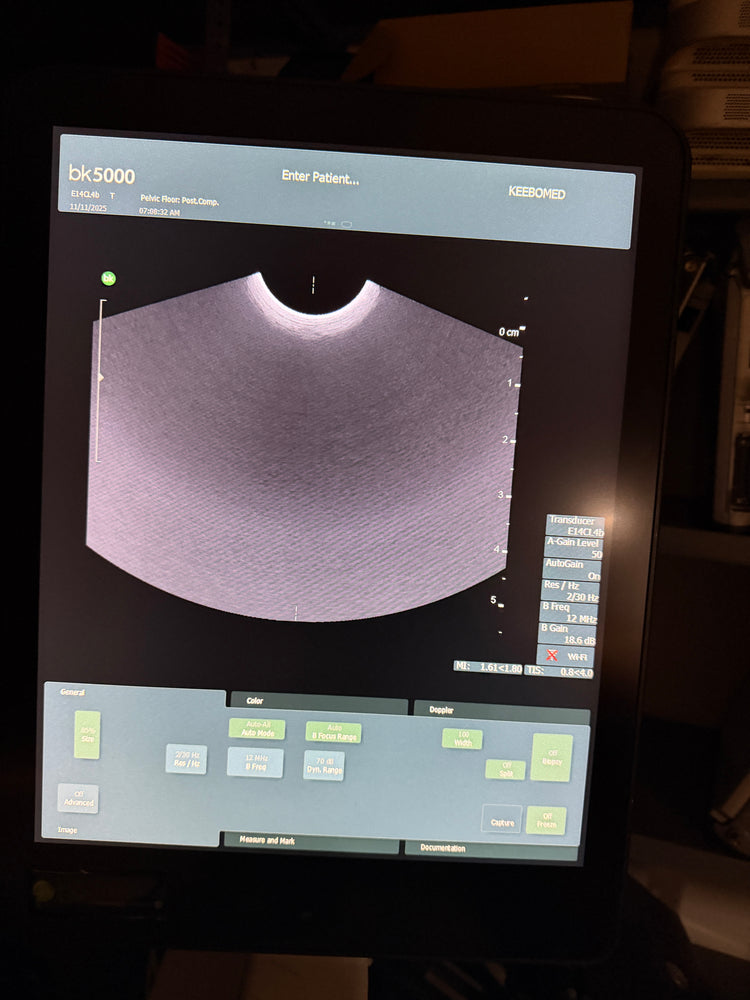Toggle the Biopsy guide button
750x1000 pixels.
551,757
